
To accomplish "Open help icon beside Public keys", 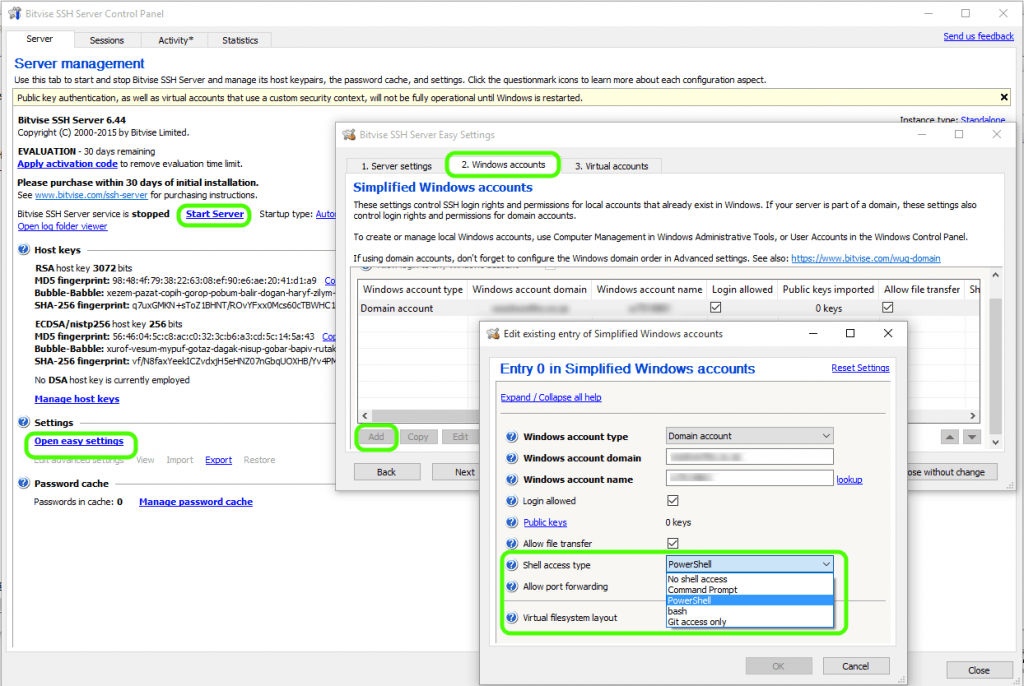I will point(512,522).
